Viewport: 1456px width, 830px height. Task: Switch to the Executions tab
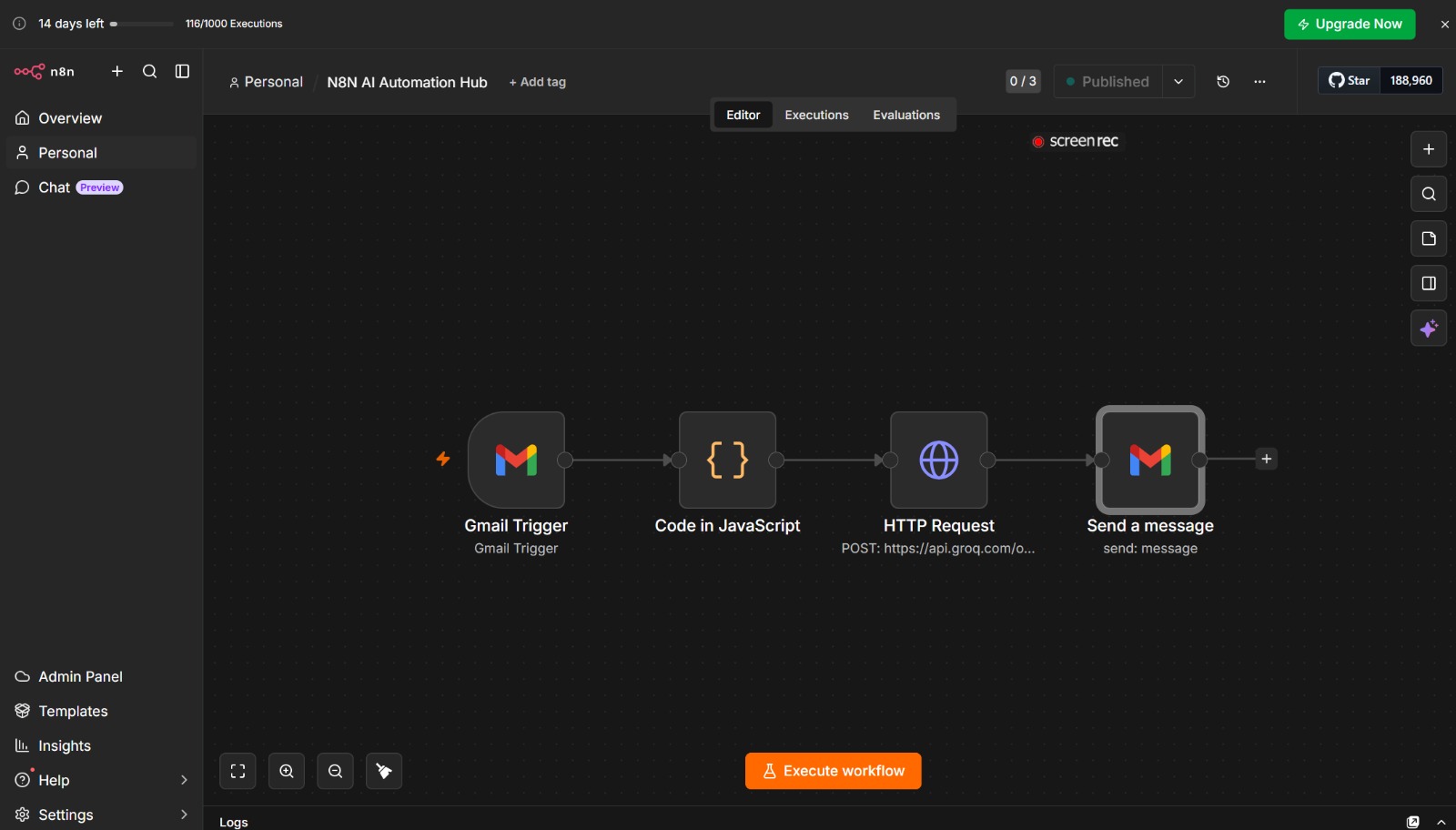pyautogui.click(x=816, y=115)
